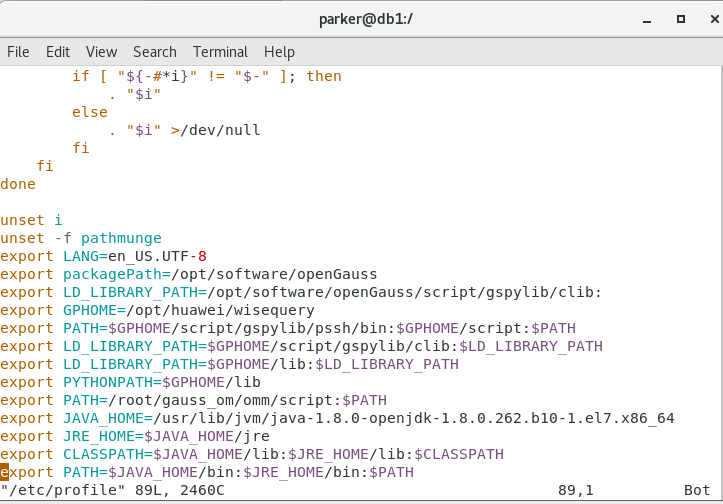Open the Help menu
Screen dimensions: 723x504
[279, 52]
